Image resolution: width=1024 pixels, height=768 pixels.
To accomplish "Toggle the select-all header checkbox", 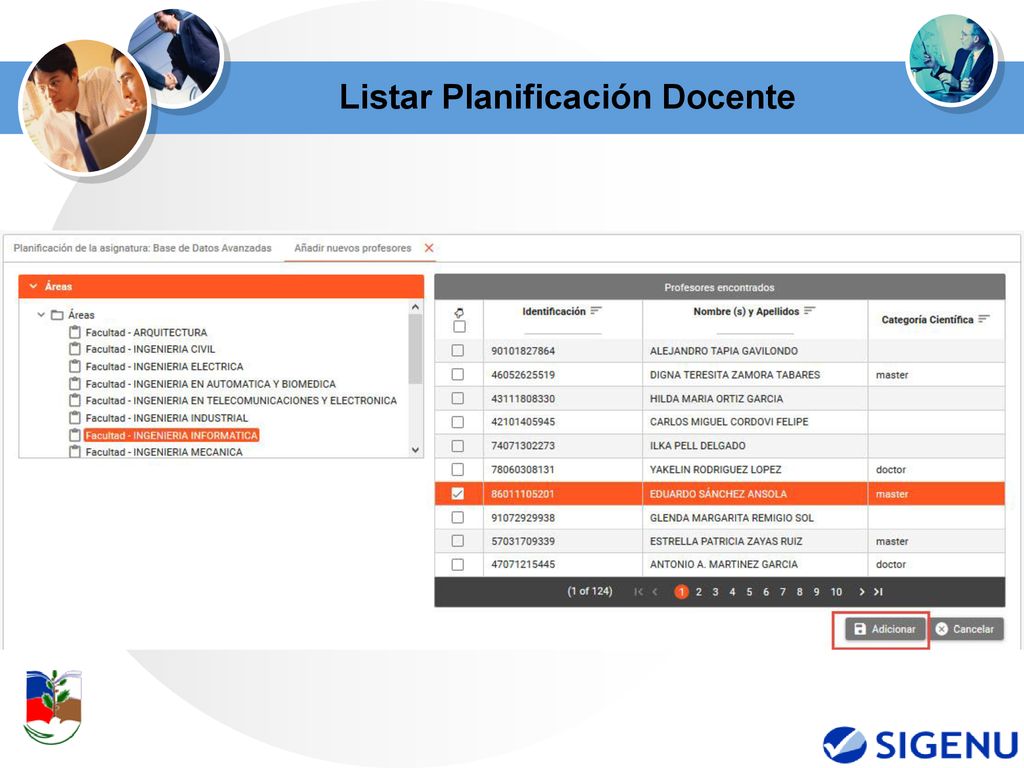I will [460, 327].
